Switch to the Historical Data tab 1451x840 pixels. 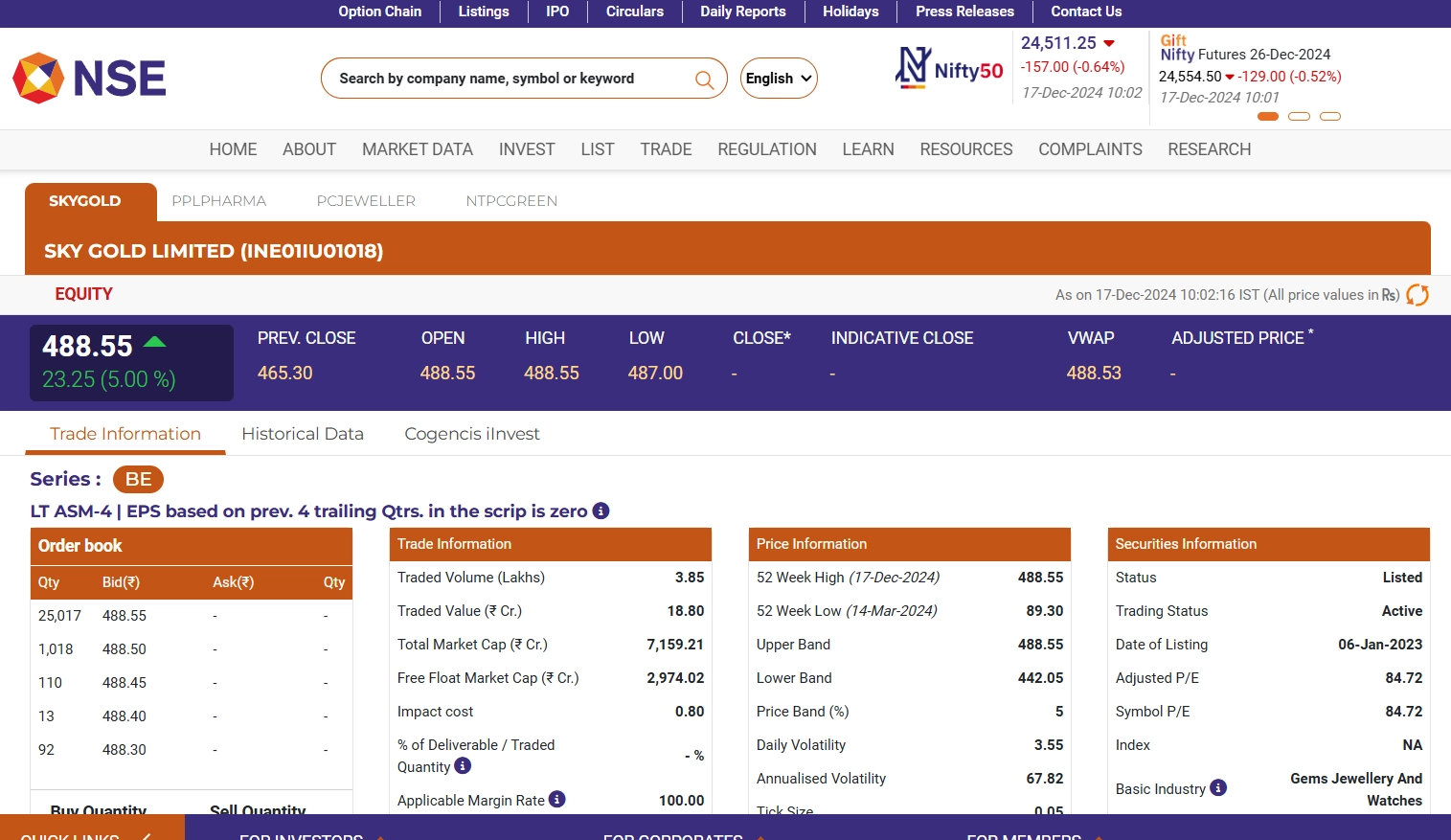click(303, 434)
